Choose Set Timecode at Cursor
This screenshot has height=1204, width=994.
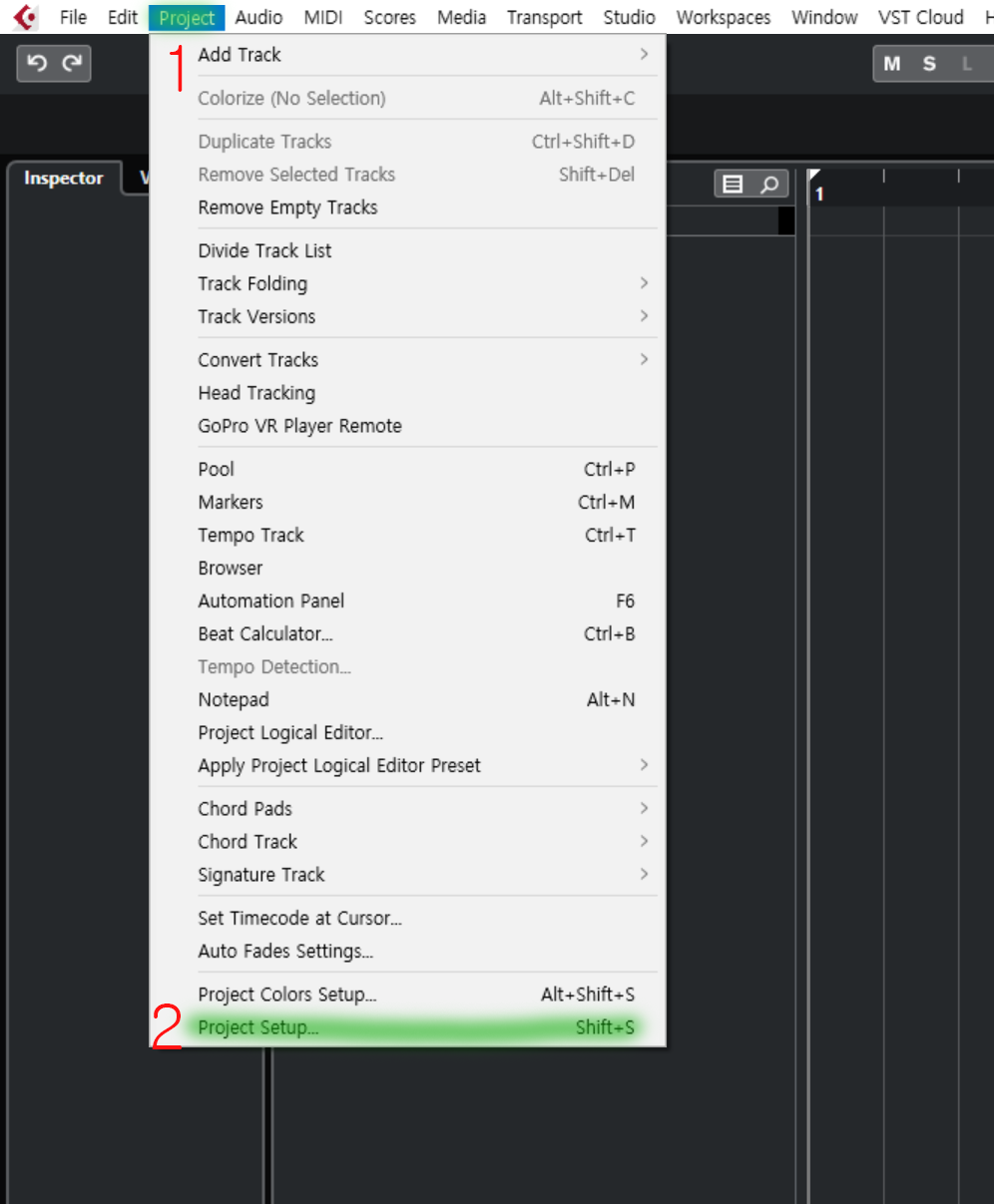(408, 918)
